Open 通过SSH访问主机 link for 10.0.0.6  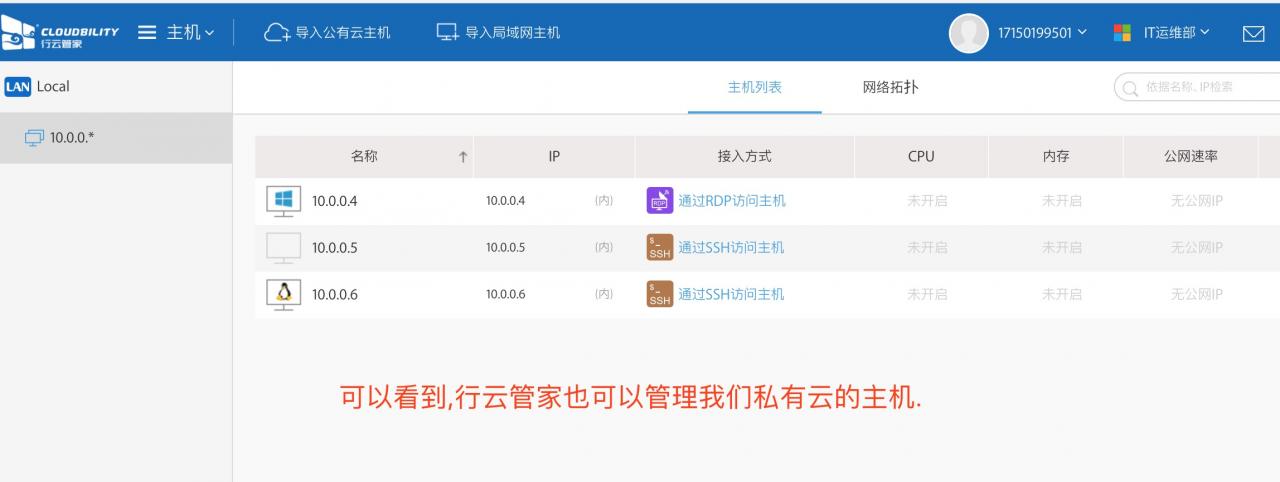(731, 294)
